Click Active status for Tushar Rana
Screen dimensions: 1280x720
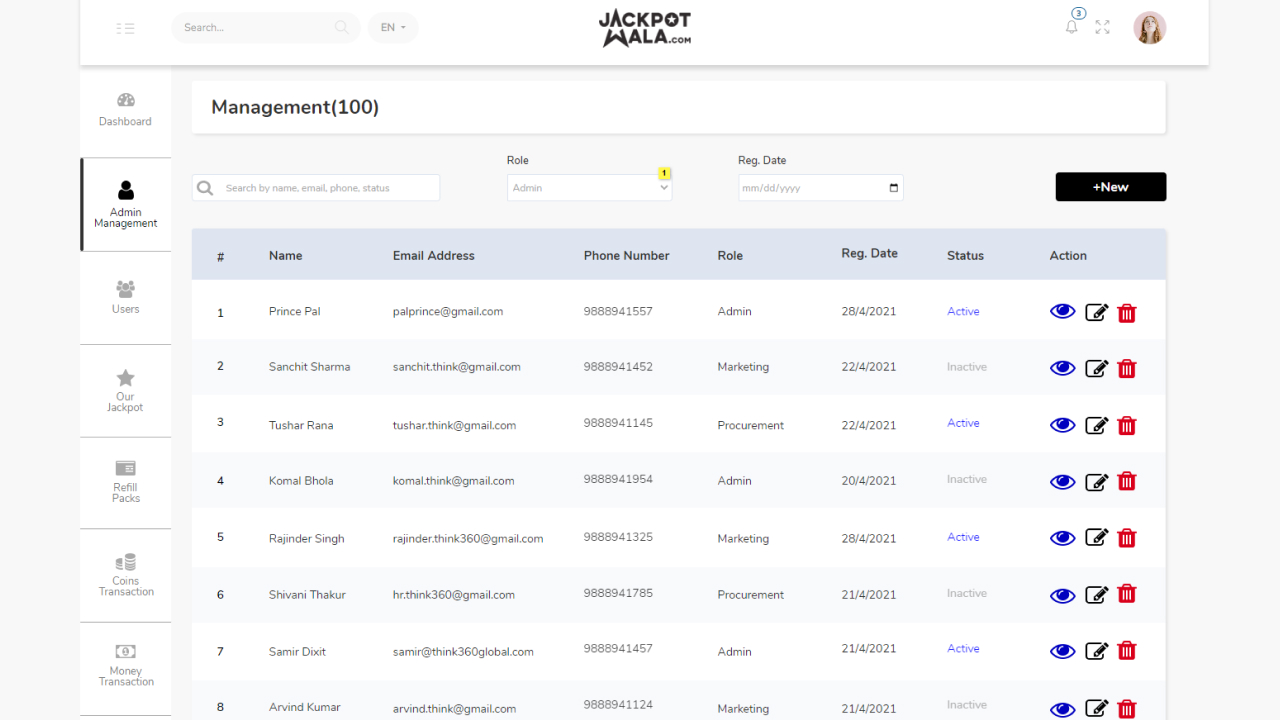[x=963, y=423]
